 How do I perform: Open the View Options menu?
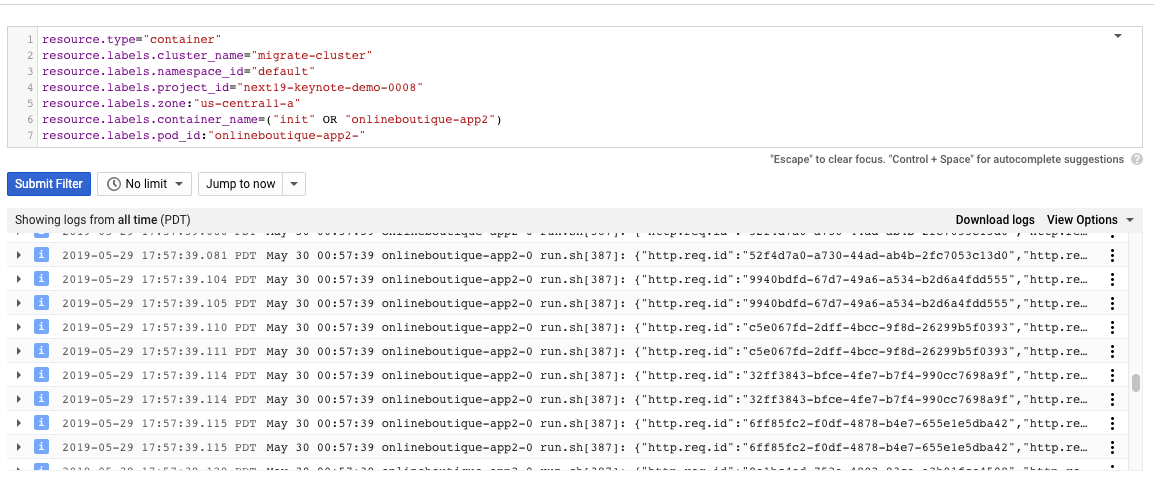click(1090, 220)
